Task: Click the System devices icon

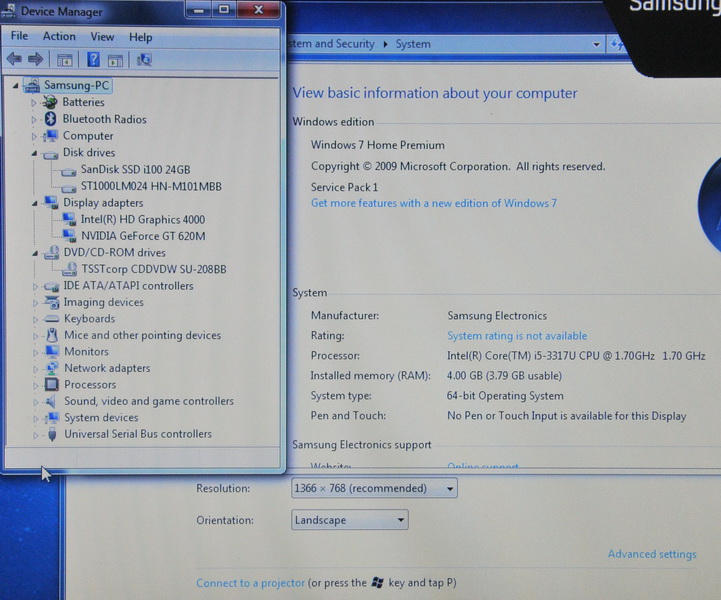Action: coord(52,417)
